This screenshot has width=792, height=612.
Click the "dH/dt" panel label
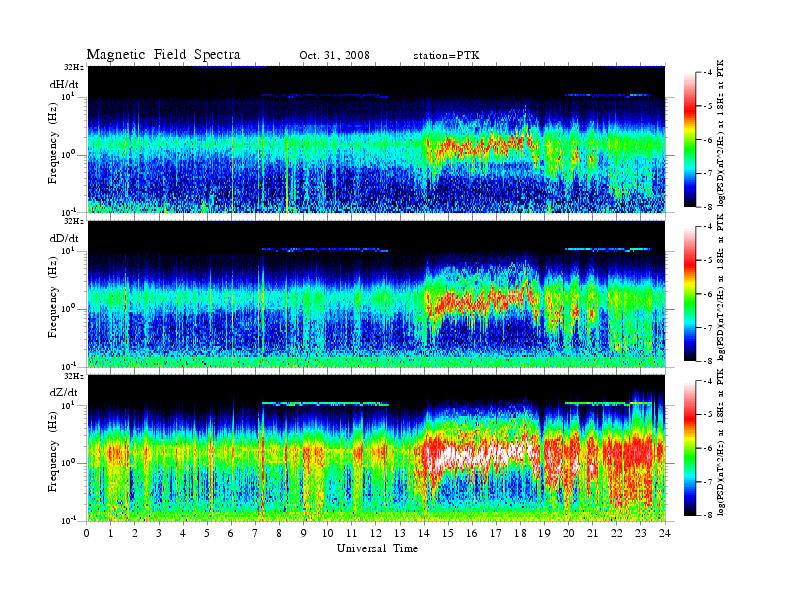(64, 84)
